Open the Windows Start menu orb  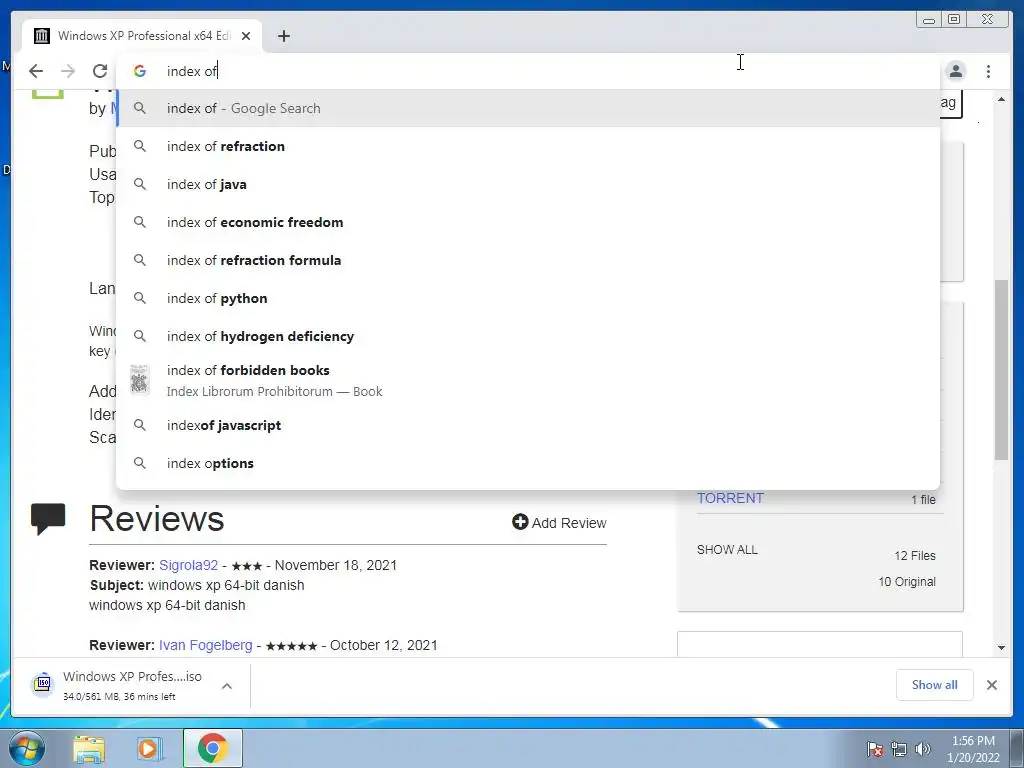pyautogui.click(x=25, y=748)
